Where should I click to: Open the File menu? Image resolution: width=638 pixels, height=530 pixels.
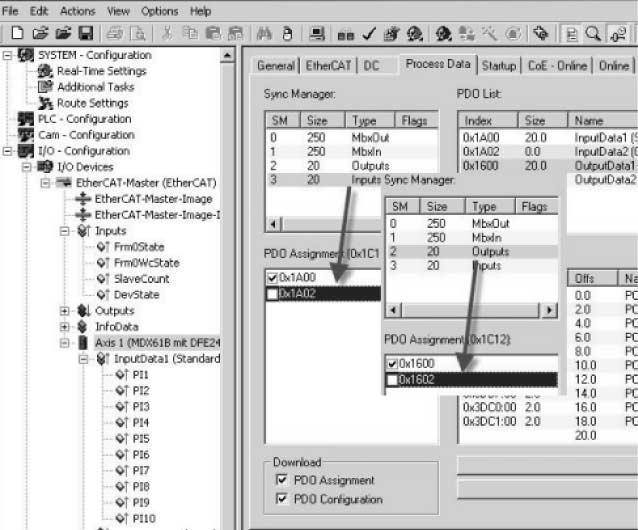click(x=10, y=11)
